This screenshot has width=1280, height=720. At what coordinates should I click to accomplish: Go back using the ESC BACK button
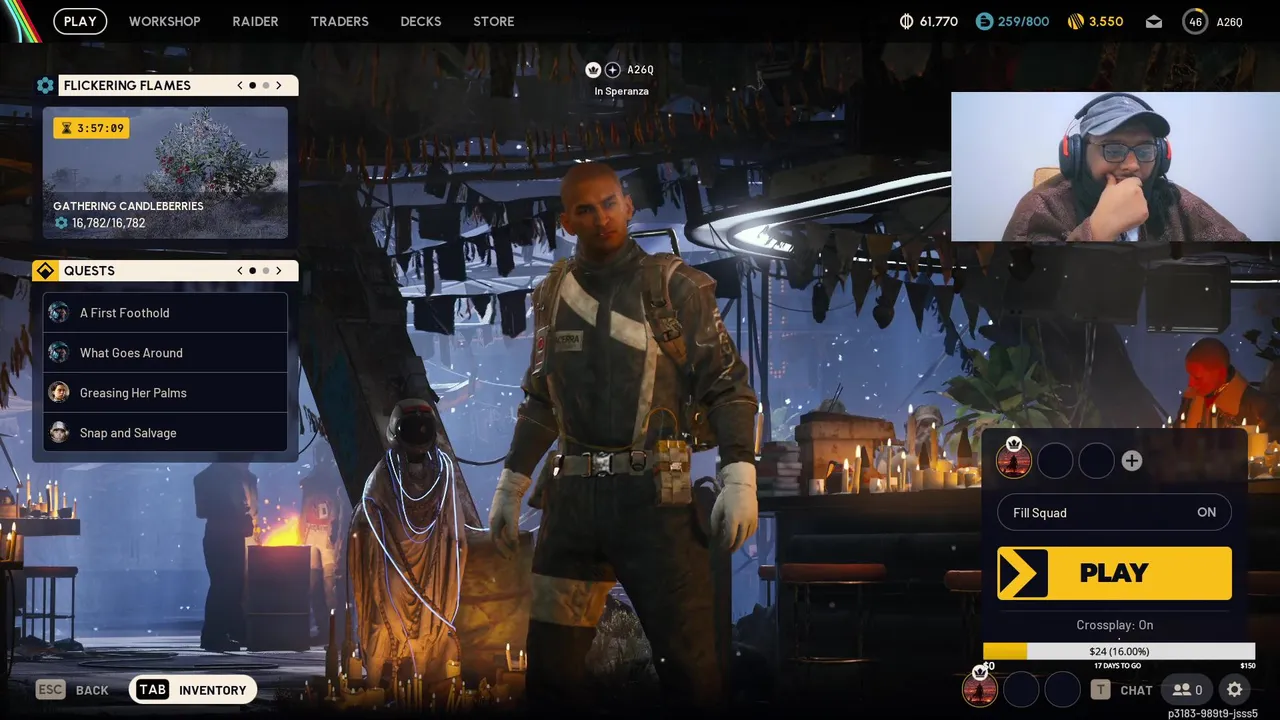(x=72, y=690)
